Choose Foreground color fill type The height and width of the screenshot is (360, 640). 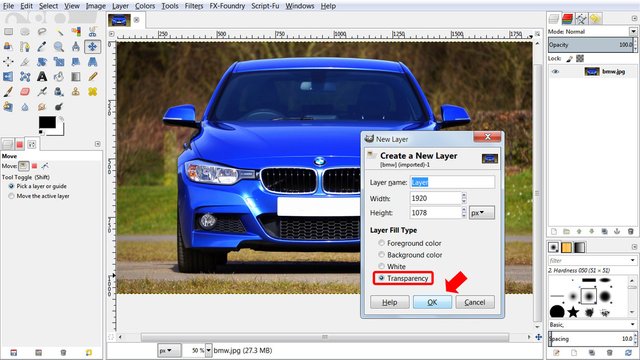410,243
